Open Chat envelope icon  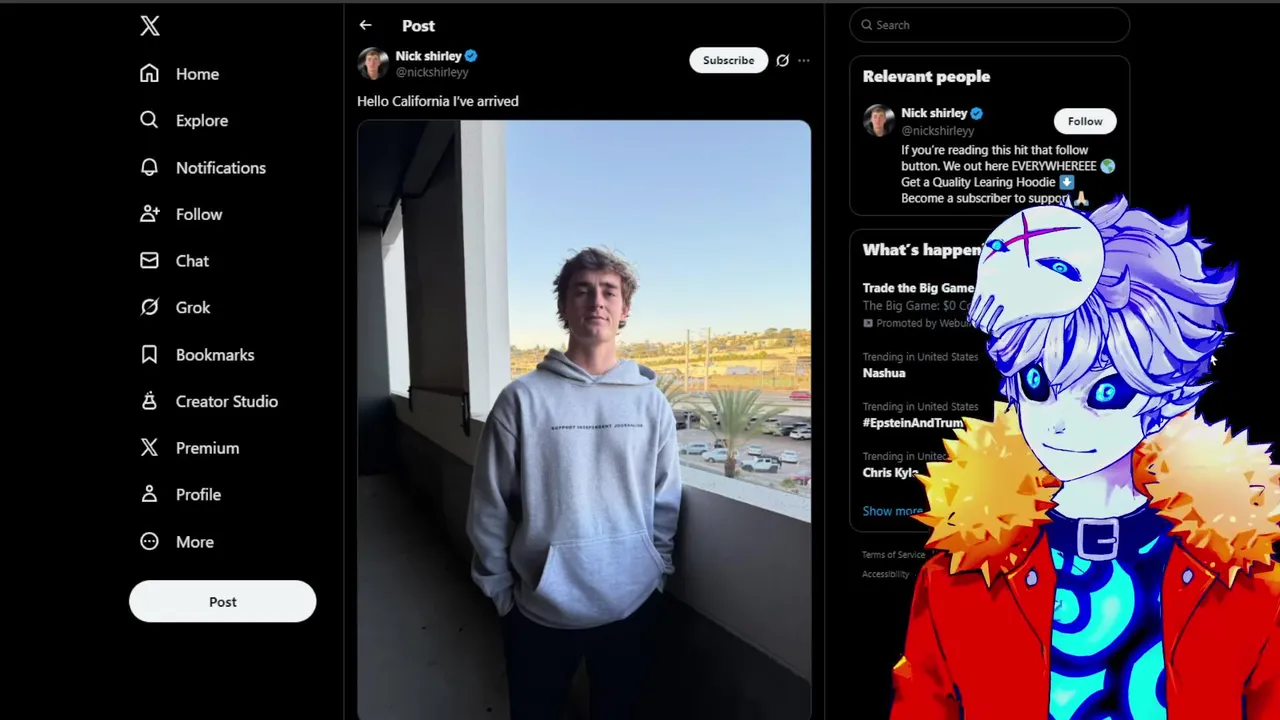[149, 261]
